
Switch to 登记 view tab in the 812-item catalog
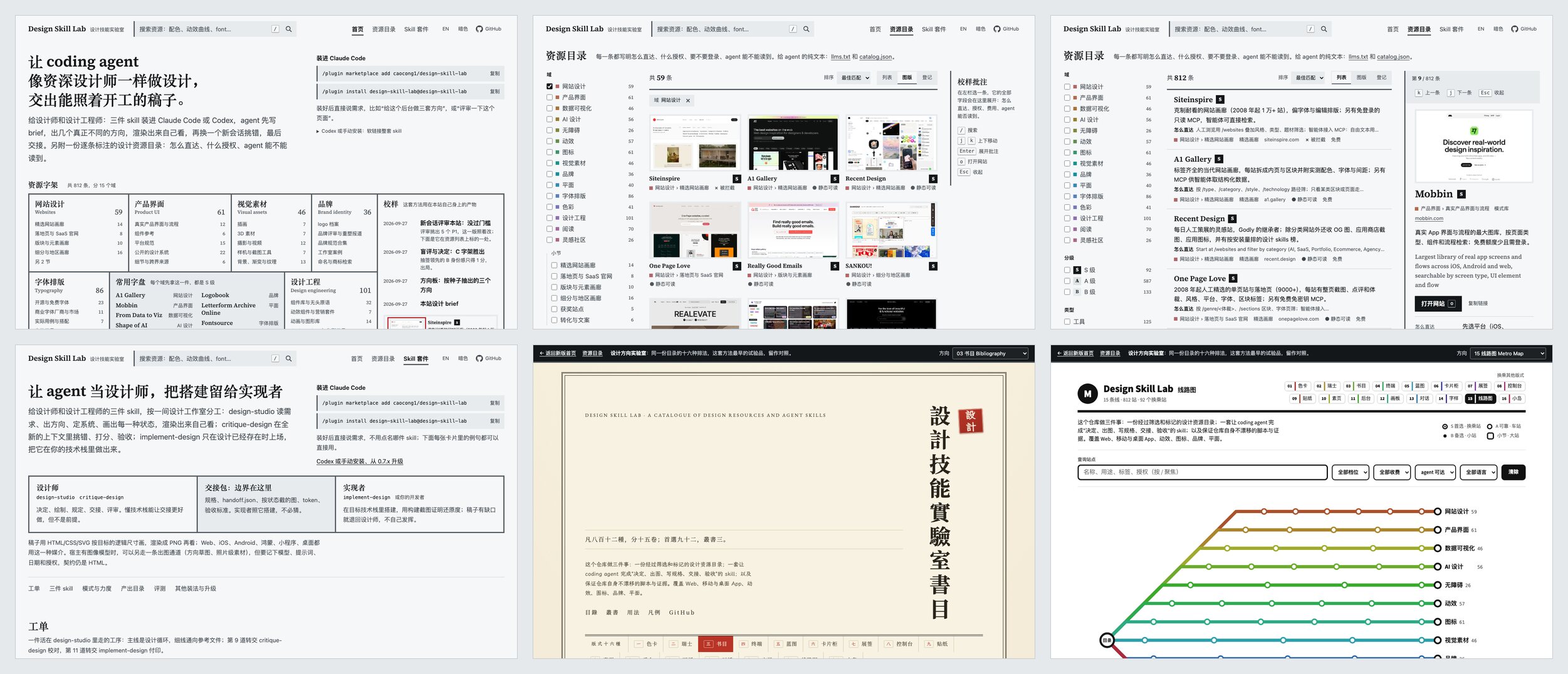(1381, 78)
